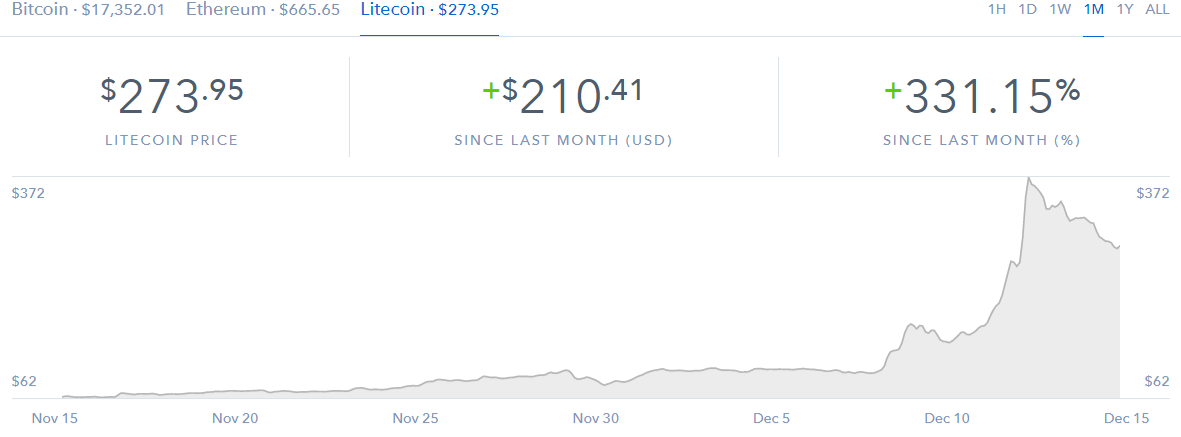Choose the 1M time range

1093,10
